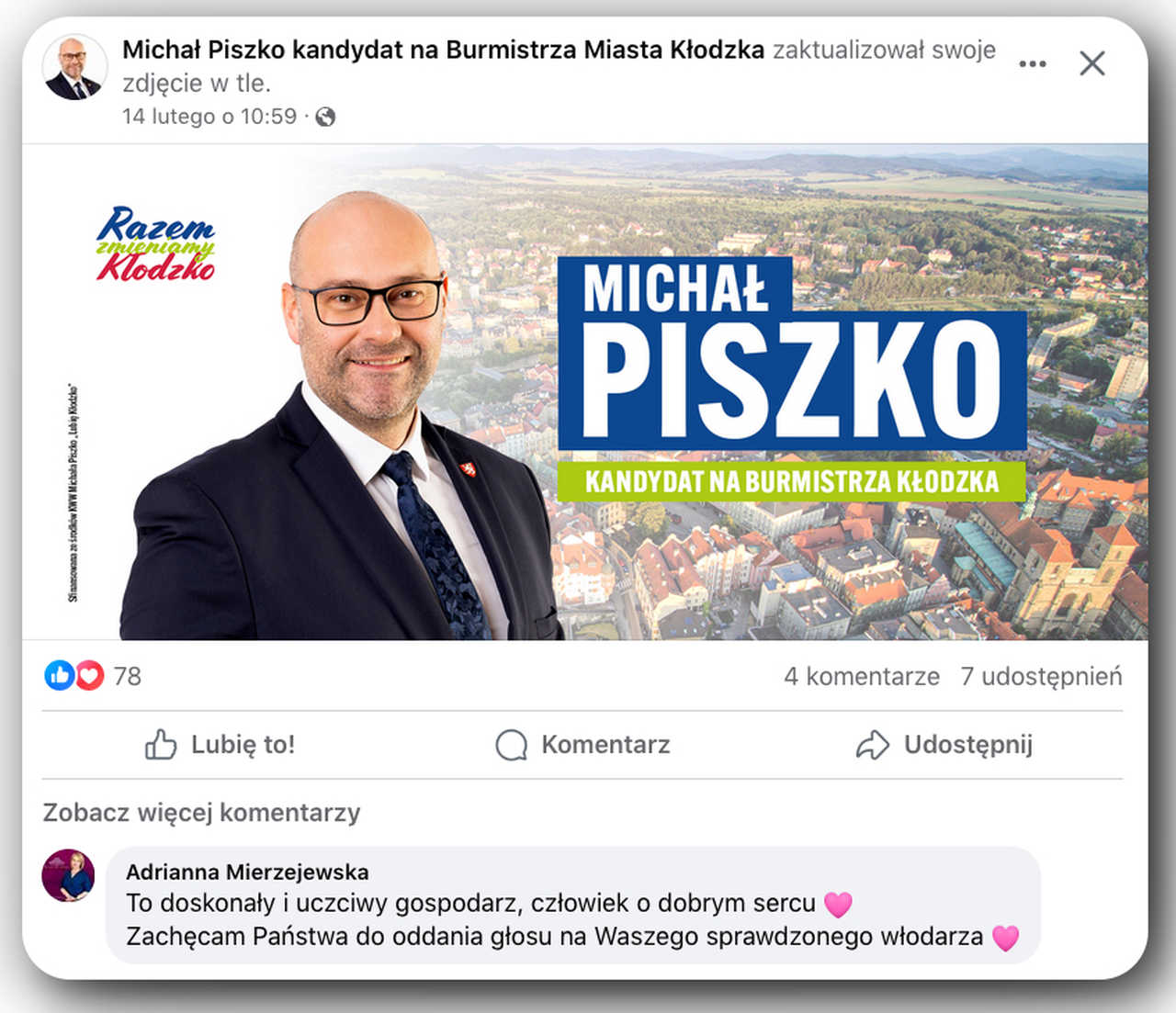Click the globe public-audience icon
This screenshot has width=1176, height=1013.
(x=325, y=117)
